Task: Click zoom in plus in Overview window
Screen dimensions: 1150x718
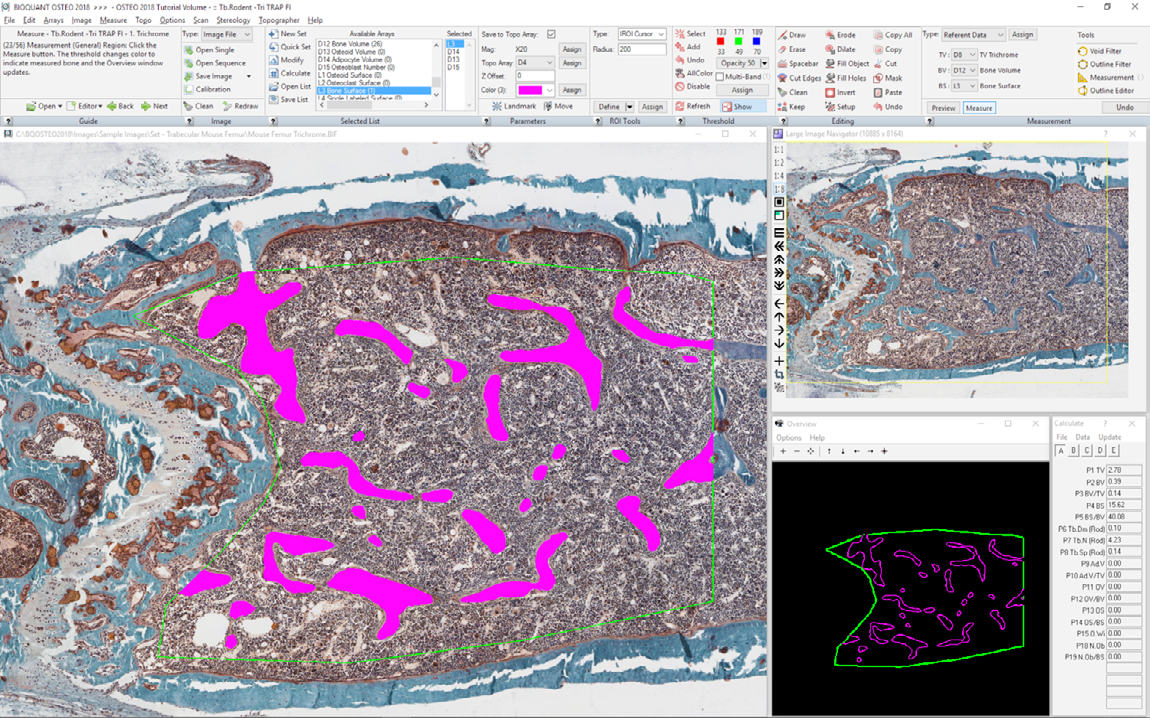Action: [783, 451]
